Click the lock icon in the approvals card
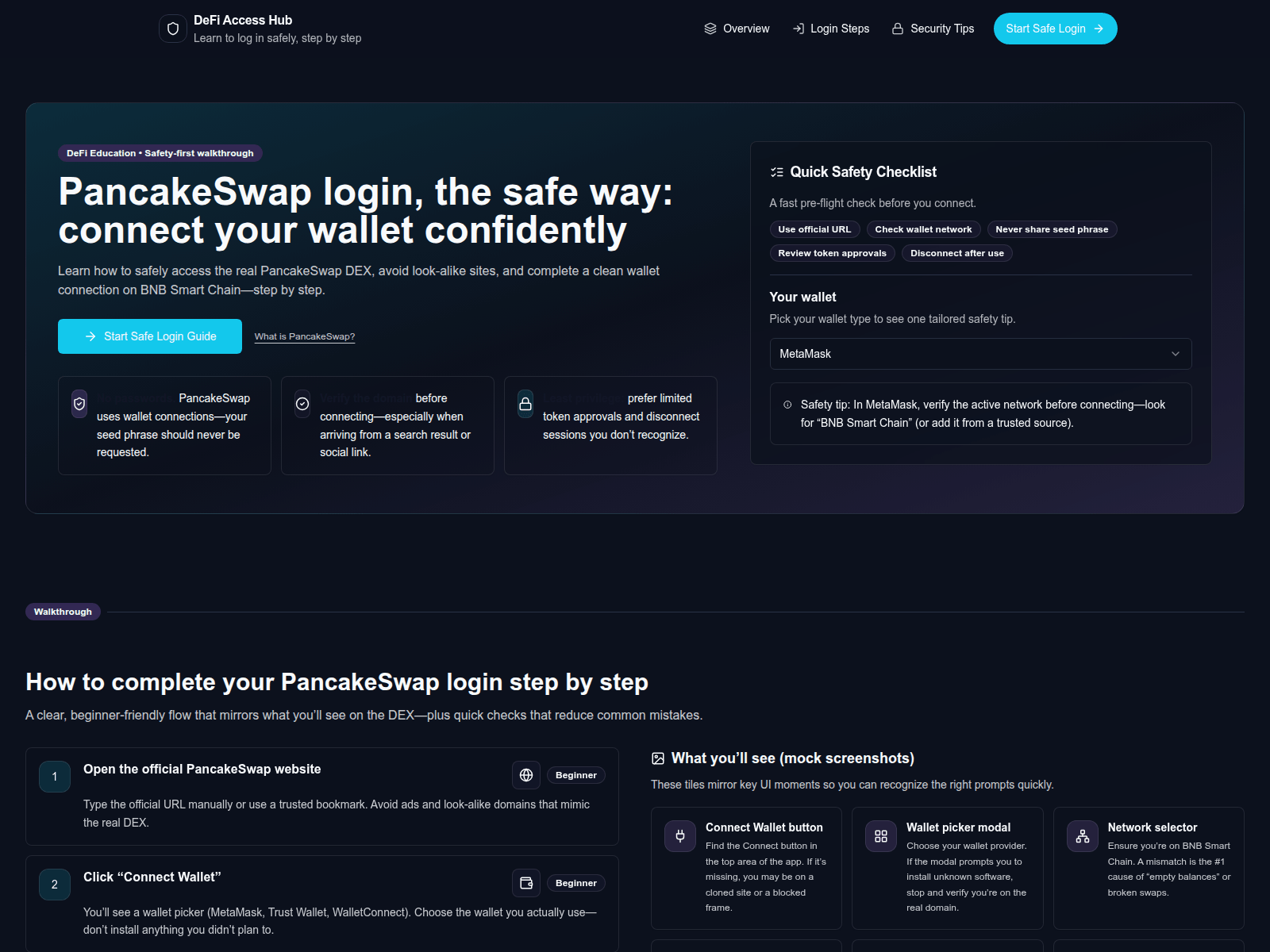Image resolution: width=1270 pixels, height=952 pixels. pyautogui.click(x=525, y=404)
